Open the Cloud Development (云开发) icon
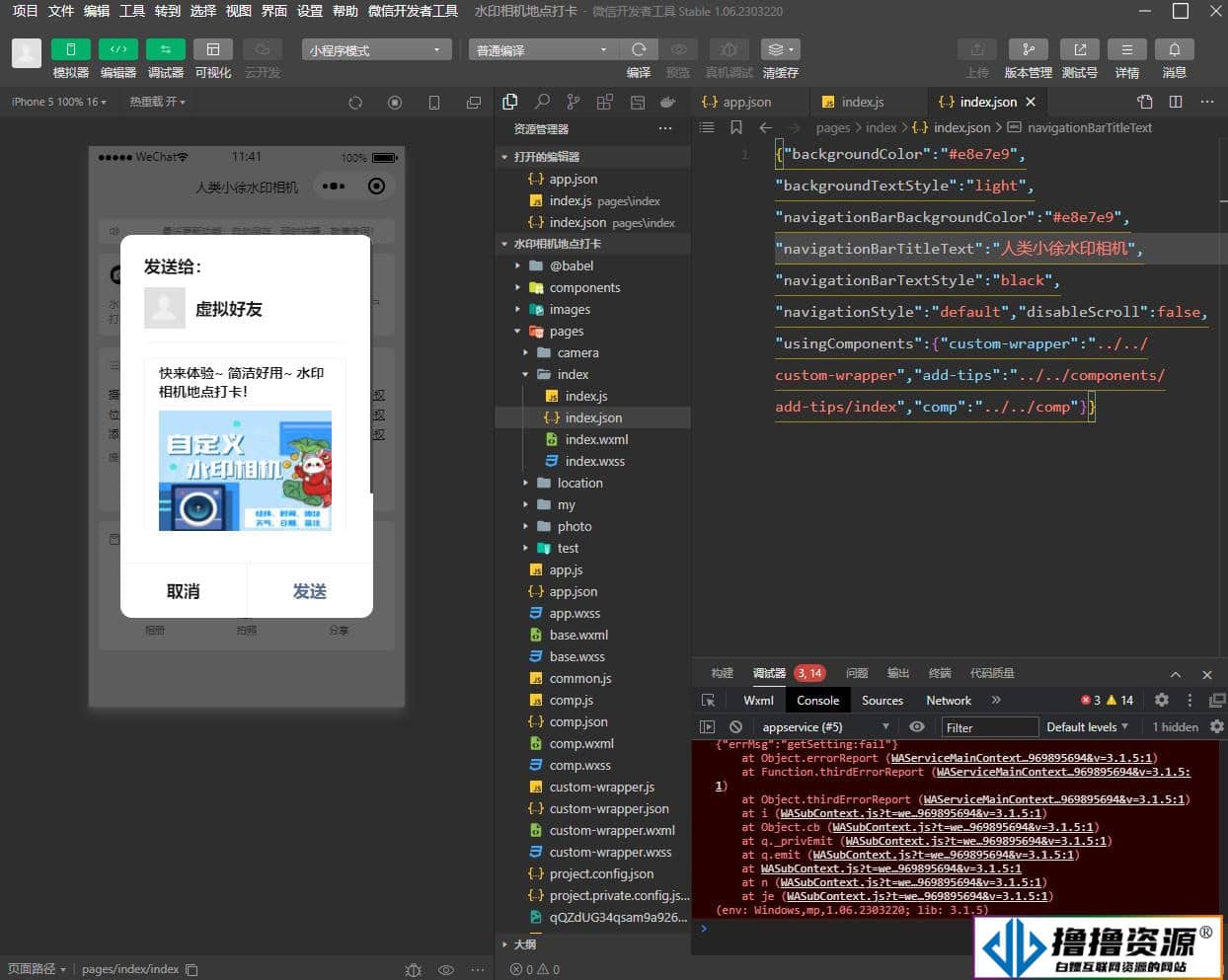Viewport: 1228px width, 980px height. [263, 49]
